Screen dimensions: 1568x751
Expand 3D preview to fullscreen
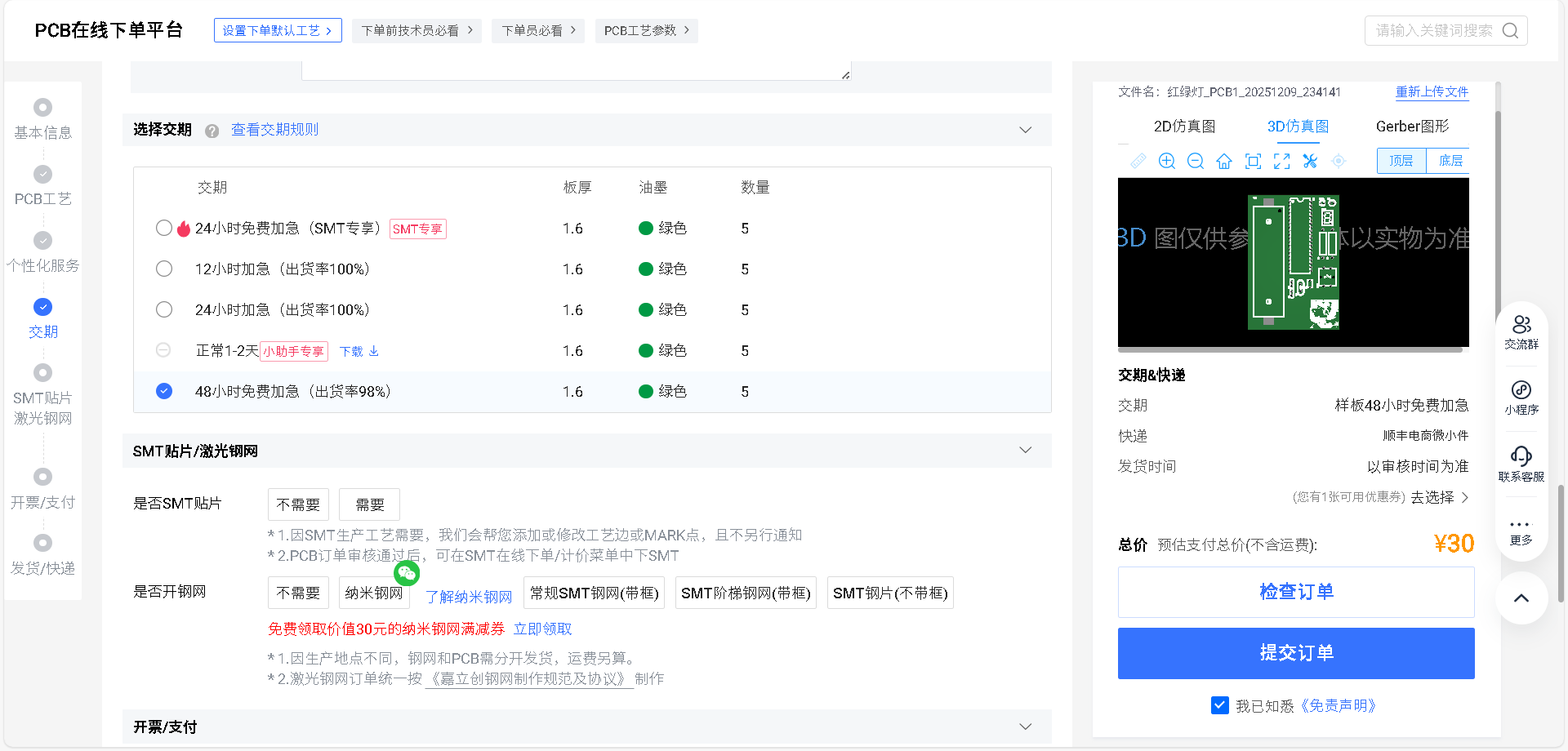pyautogui.click(x=1281, y=161)
